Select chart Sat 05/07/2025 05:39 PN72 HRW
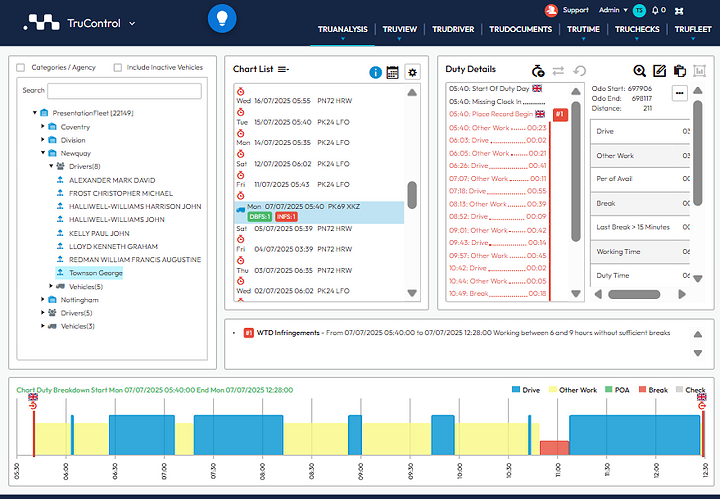The image size is (720, 499). click(294, 228)
